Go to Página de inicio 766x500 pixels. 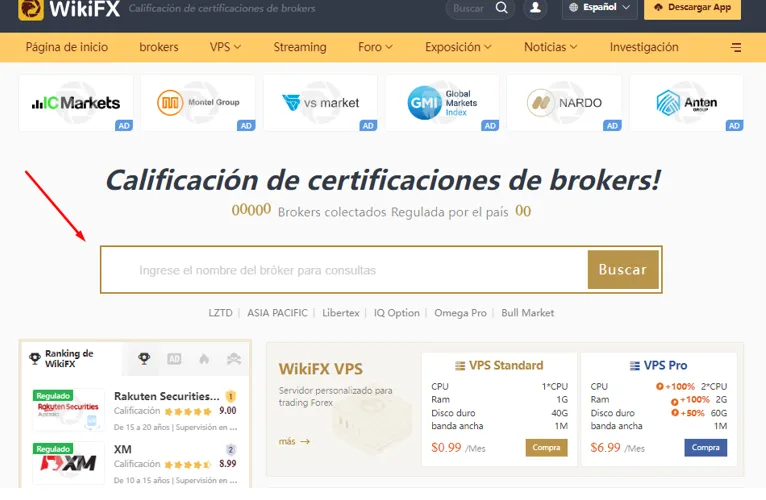click(67, 47)
